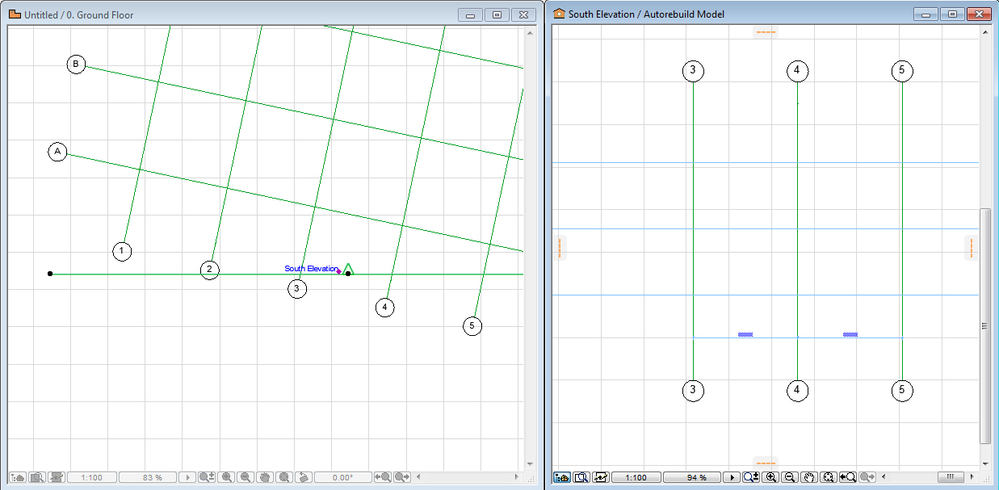Select bottom grid marker 4 in South Elevation
999x490 pixels.
(x=797, y=390)
